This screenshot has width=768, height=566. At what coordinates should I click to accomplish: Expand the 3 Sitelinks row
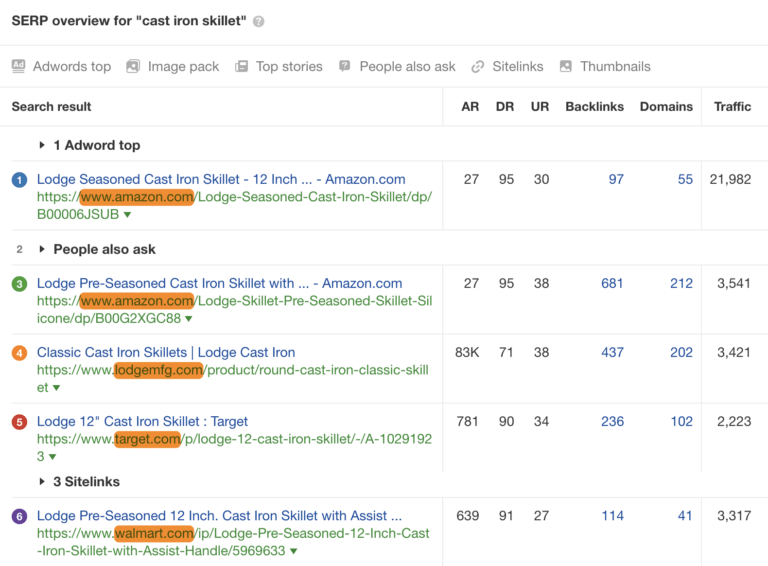[x=42, y=482]
